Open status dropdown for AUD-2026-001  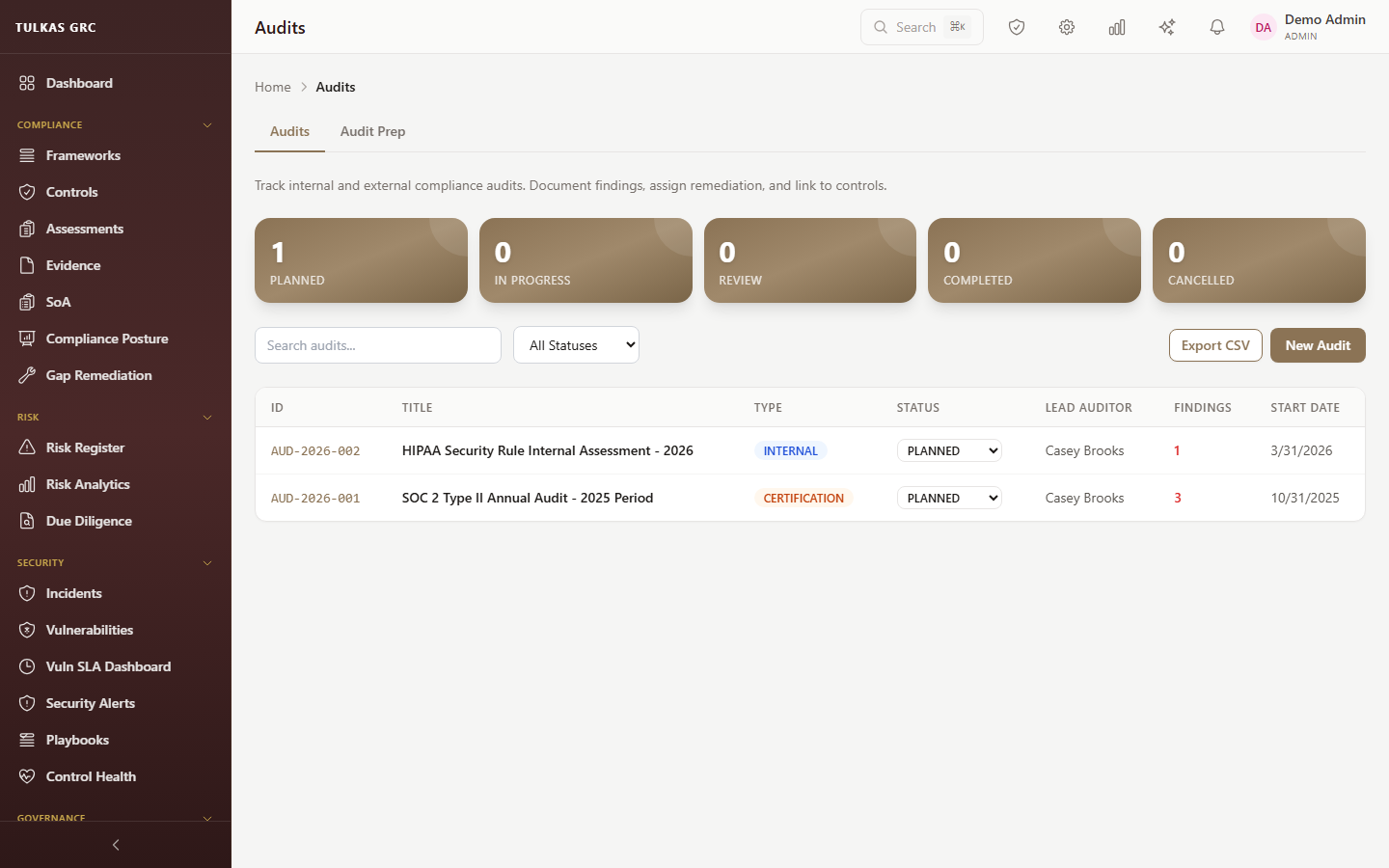click(949, 498)
